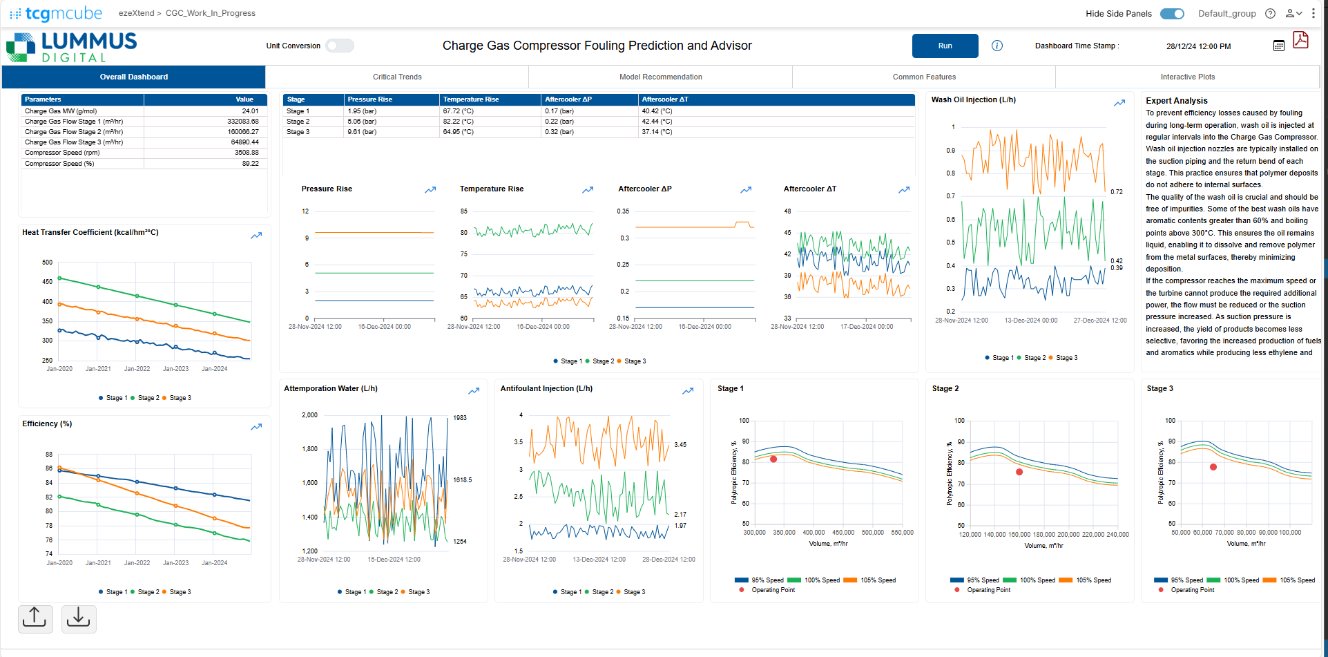Open the user account dropdown
The height and width of the screenshot is (657, 1328).
(1294, 14)
